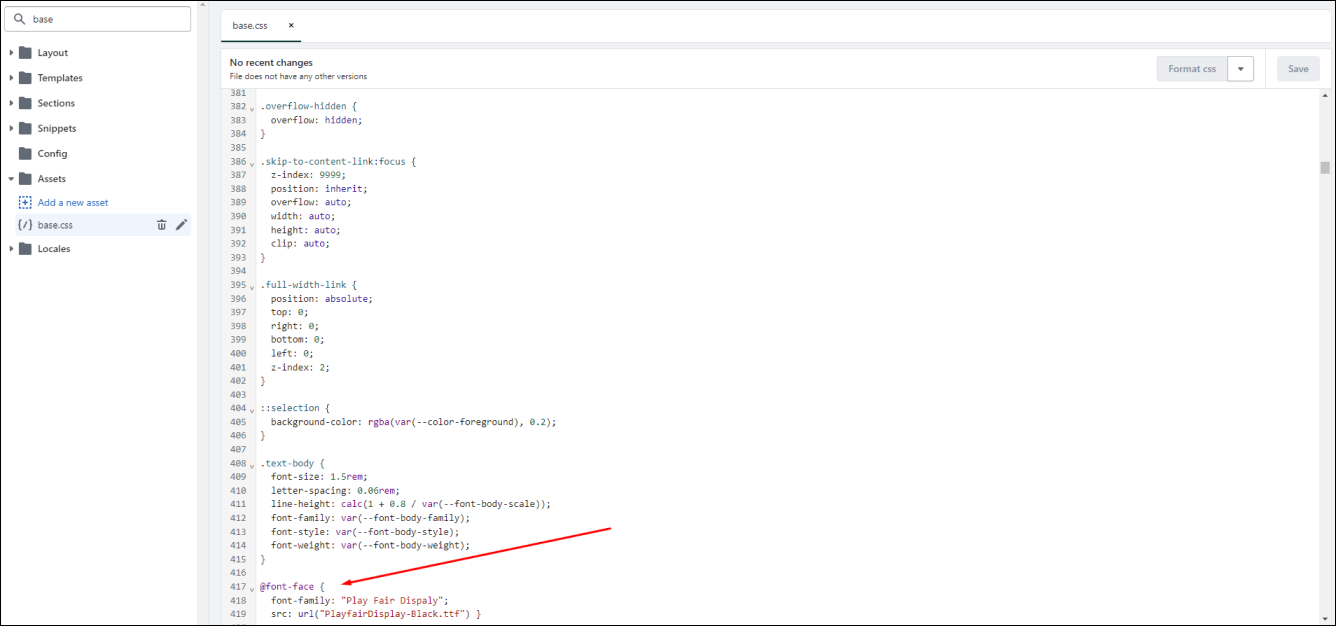Viewport: 1336px width, 626px height.
Task: Select base.css in the Assets list
Action: (x=55, y=225)
